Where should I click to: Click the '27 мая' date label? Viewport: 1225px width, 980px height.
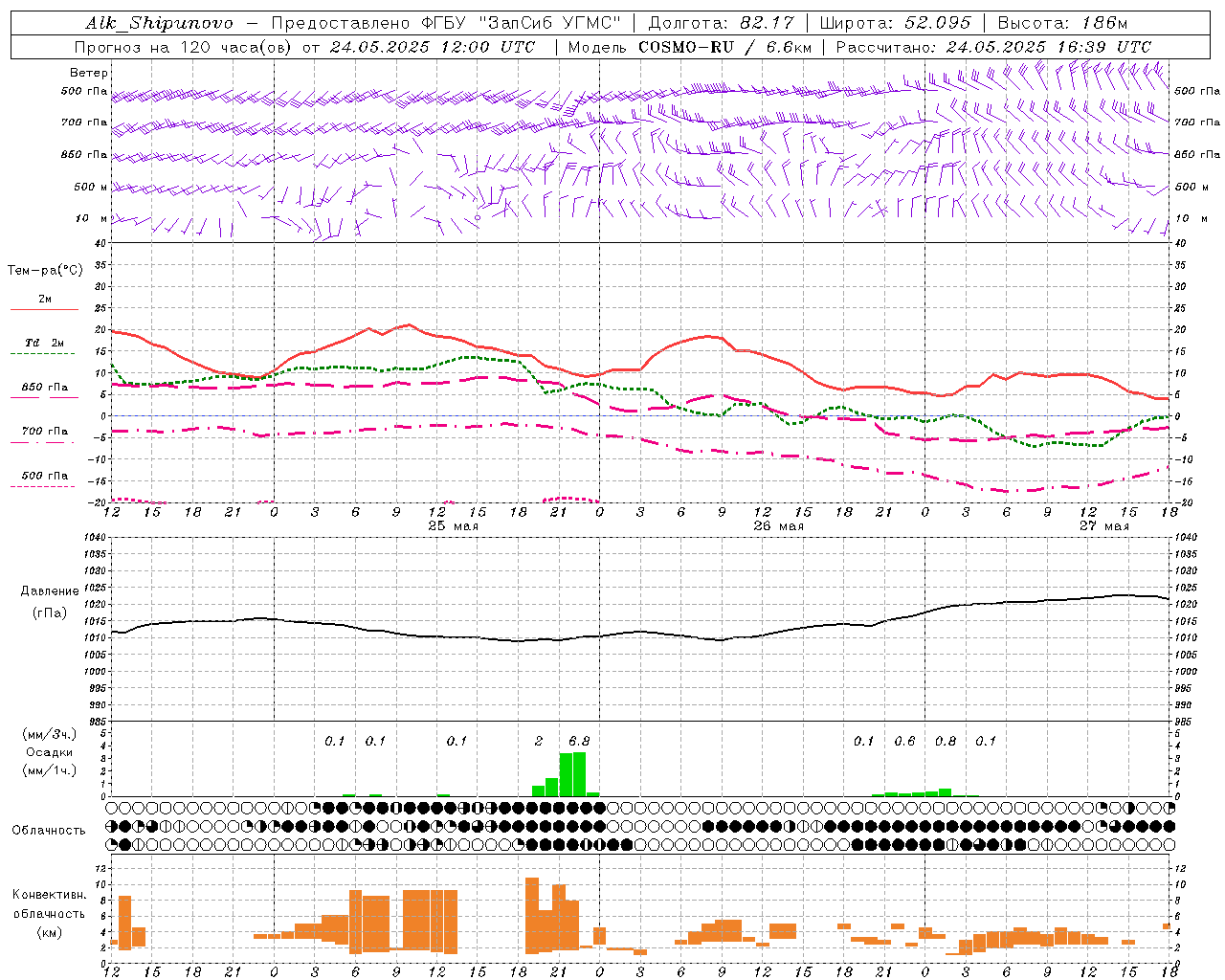point(1104,526)
